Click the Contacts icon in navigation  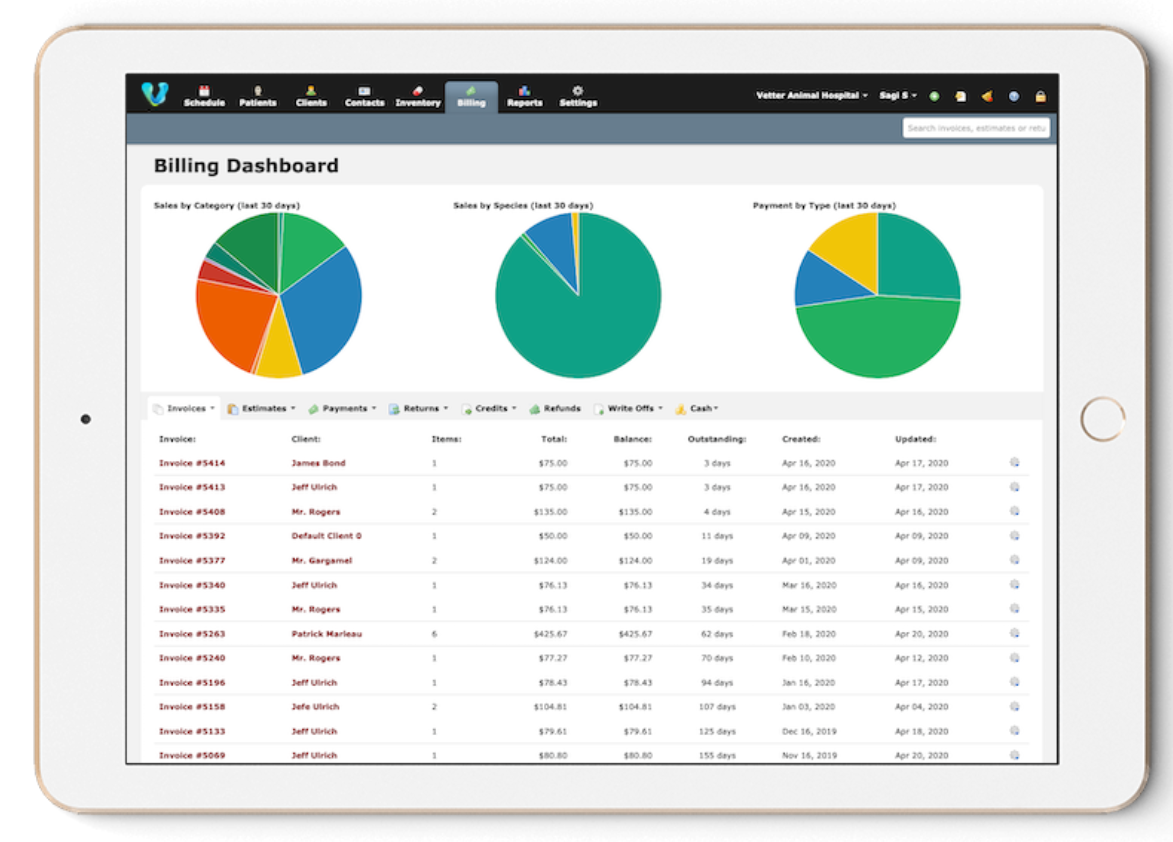(x=364, y=90)
